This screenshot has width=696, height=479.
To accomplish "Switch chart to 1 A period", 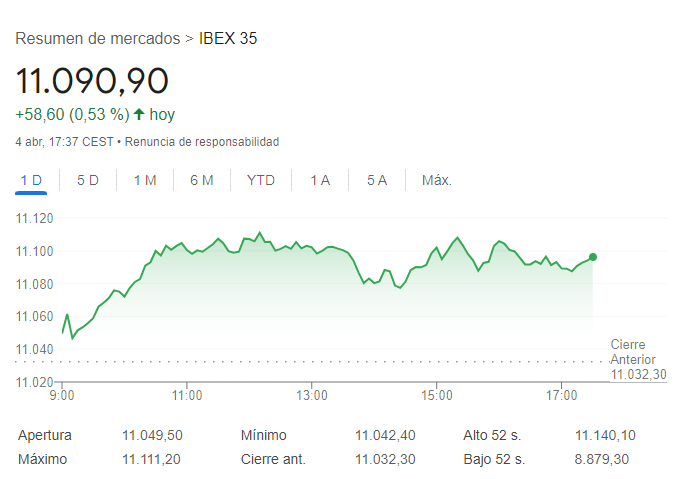I will pos(320,180).
